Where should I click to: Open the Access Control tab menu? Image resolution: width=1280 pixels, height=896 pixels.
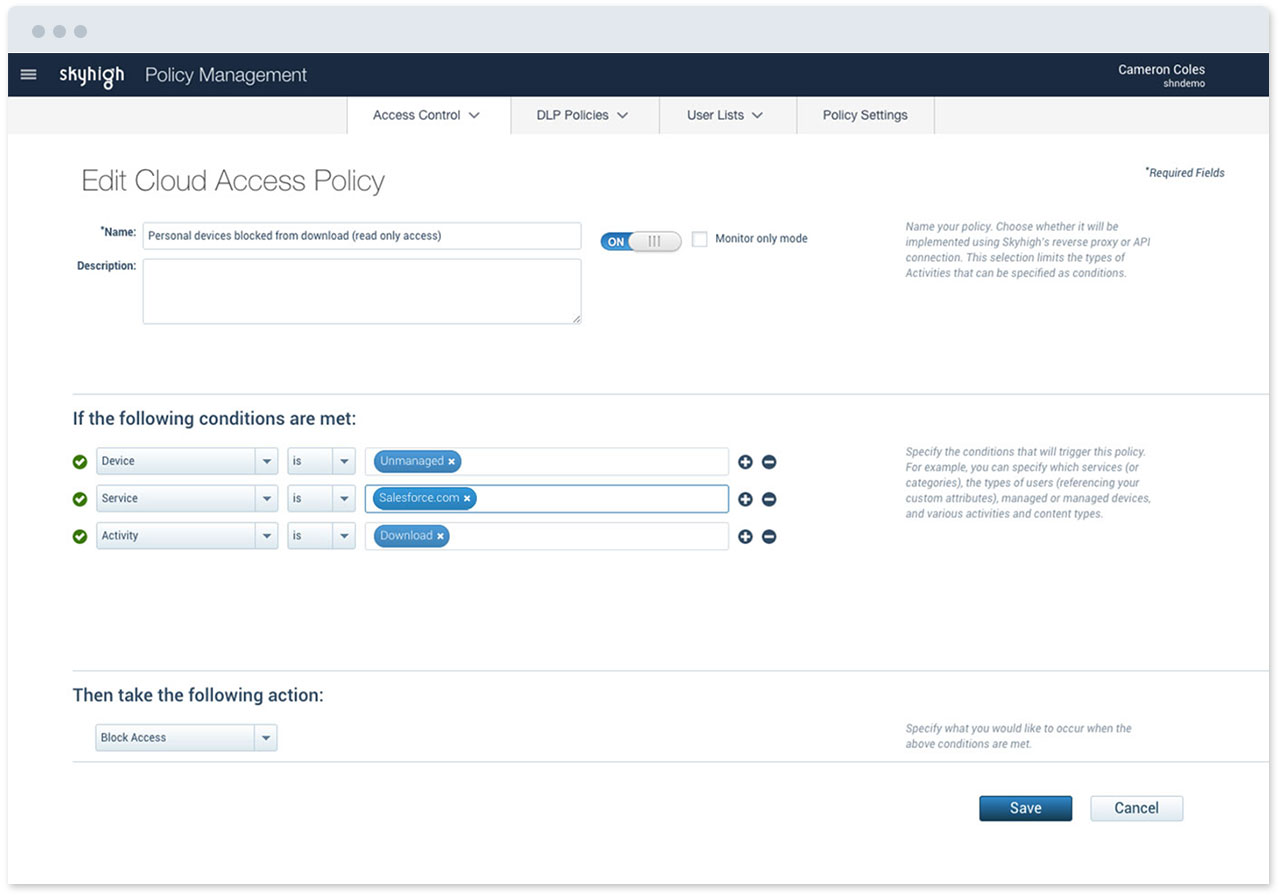click(427, 115)
